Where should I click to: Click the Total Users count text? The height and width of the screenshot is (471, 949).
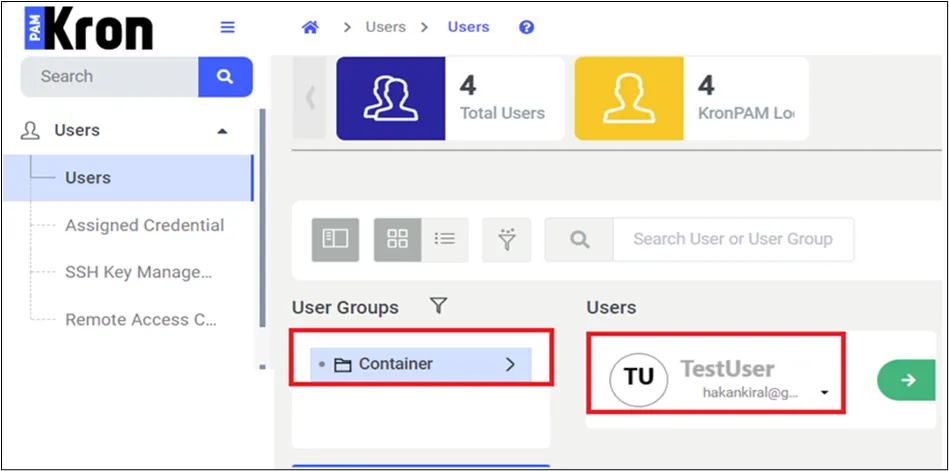(x=468, y=86)
